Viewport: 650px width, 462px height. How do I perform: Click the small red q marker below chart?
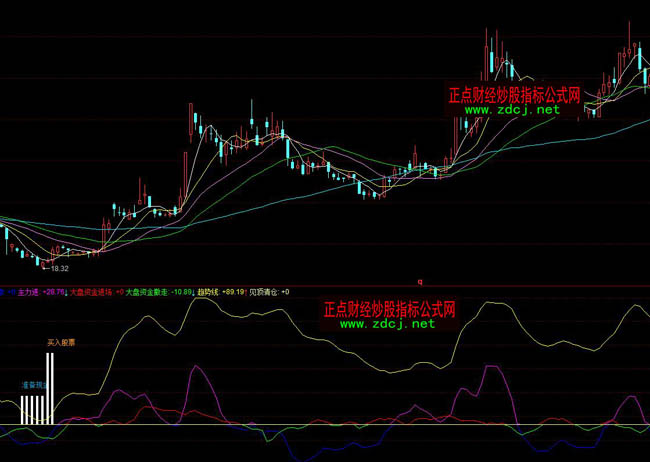[420, 283]
